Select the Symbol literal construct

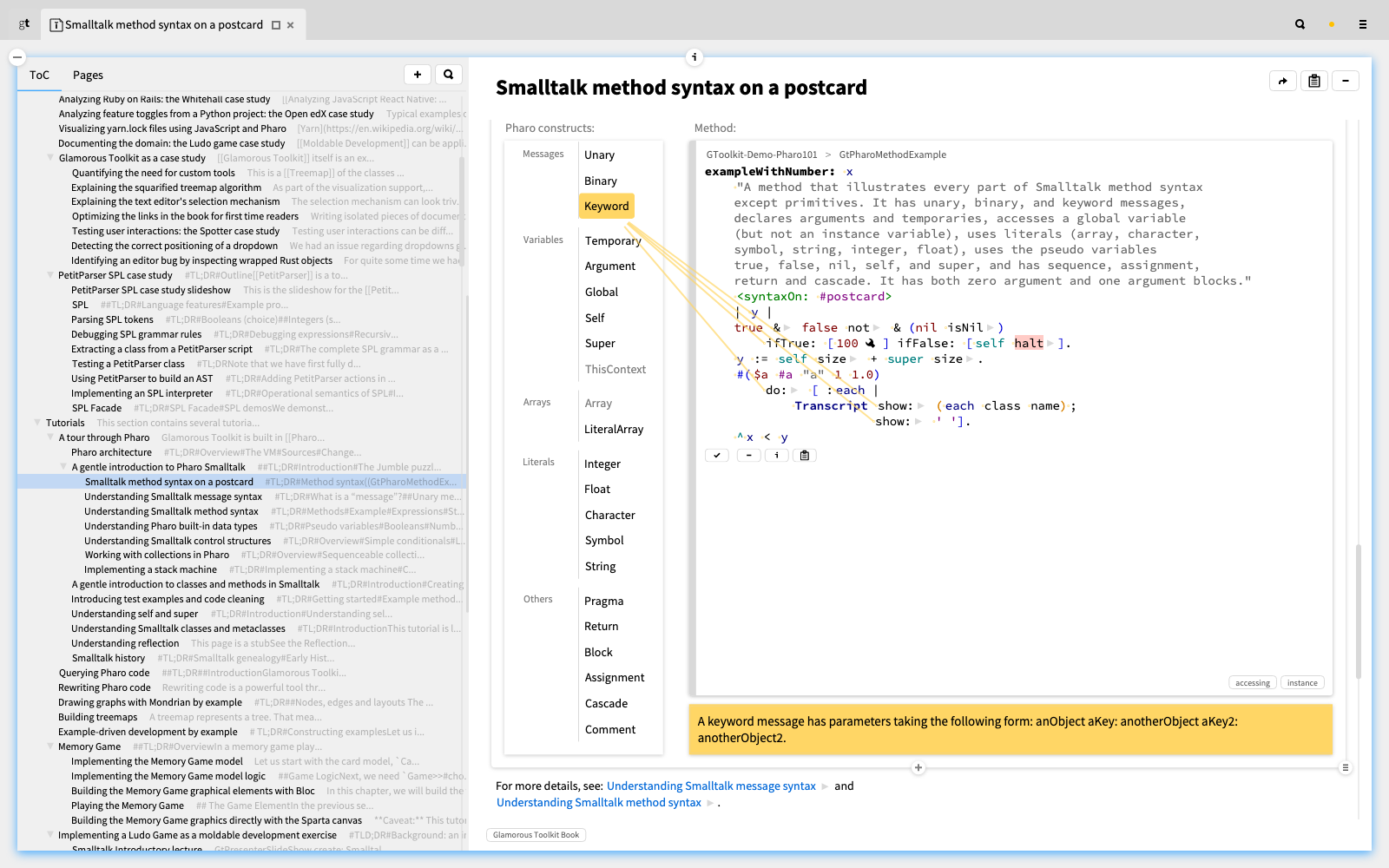(604, 541)
